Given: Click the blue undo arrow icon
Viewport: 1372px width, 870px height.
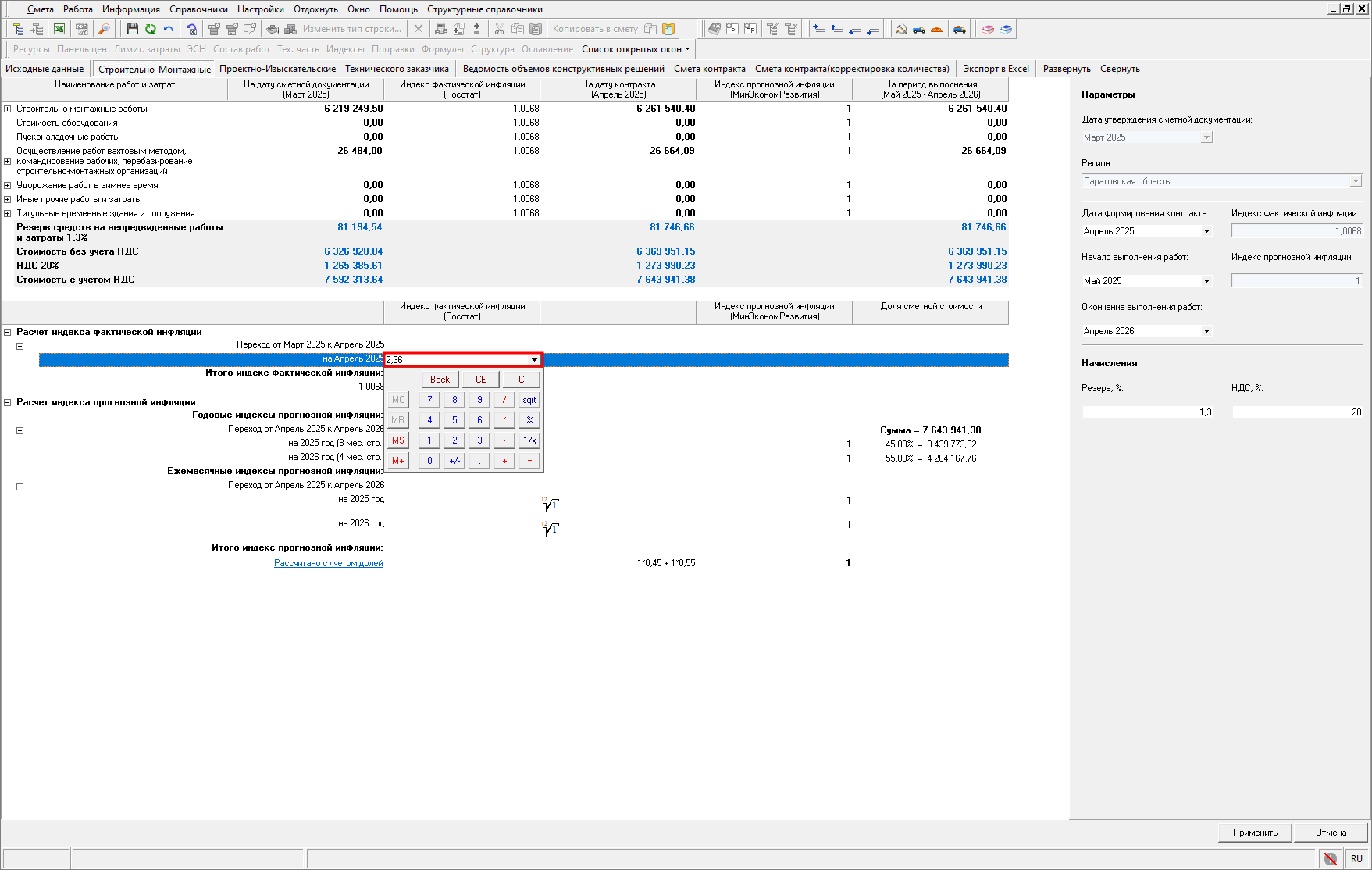Looking at the screenshot, I should 169,29.
